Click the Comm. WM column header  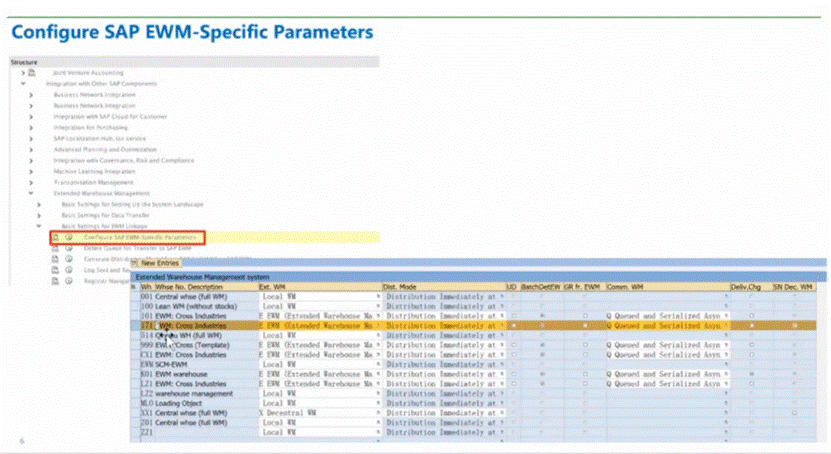point(668,287)
